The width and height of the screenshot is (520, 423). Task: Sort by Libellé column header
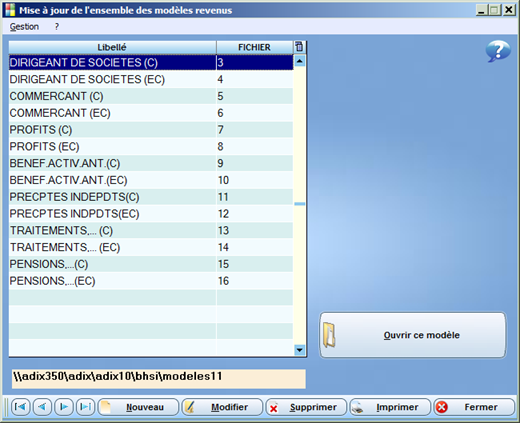pyautogui.click(x=112, y=47)
